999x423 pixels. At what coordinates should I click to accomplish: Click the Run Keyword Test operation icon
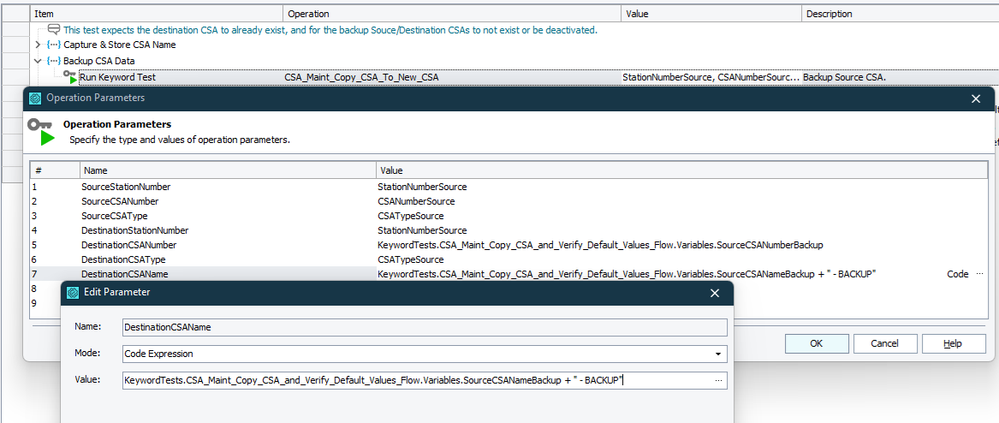[70, 76]
